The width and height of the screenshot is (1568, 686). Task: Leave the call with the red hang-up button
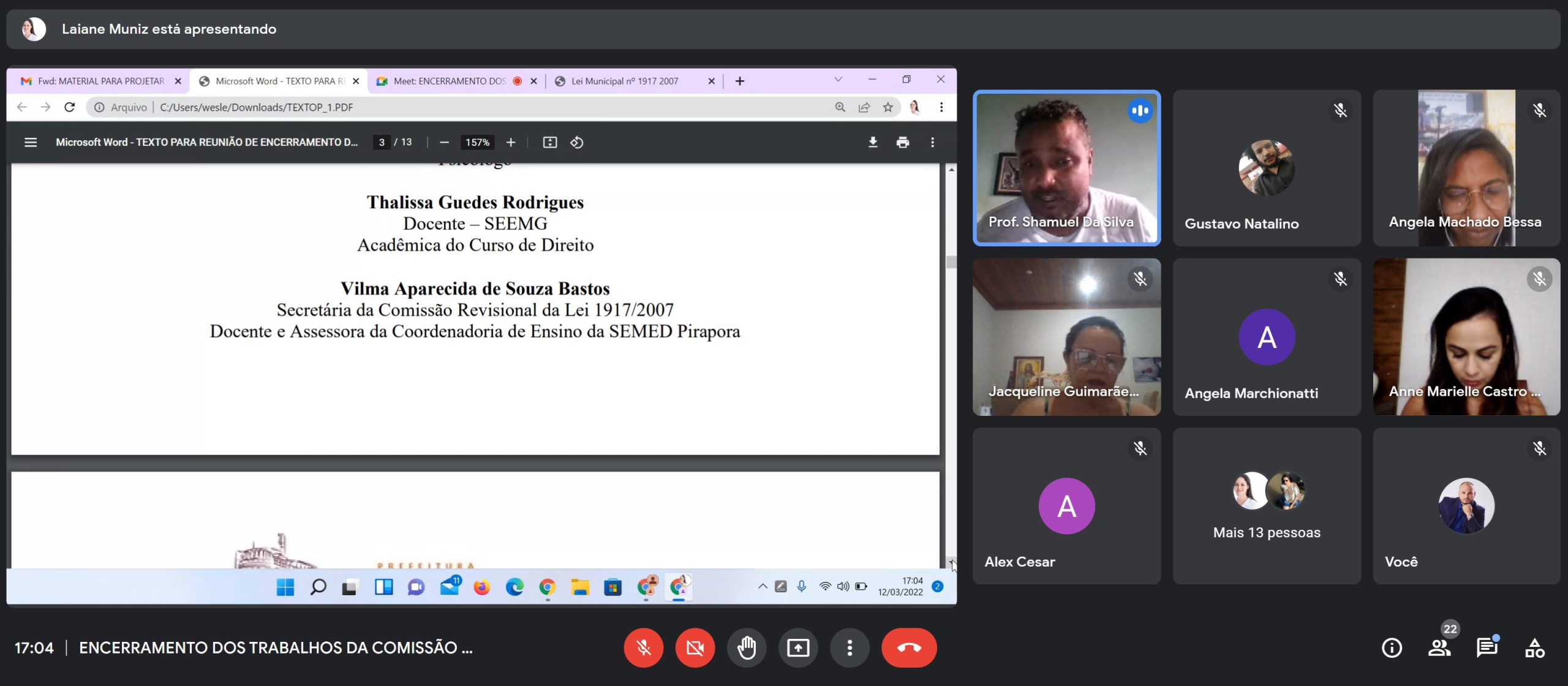(909, 647)
